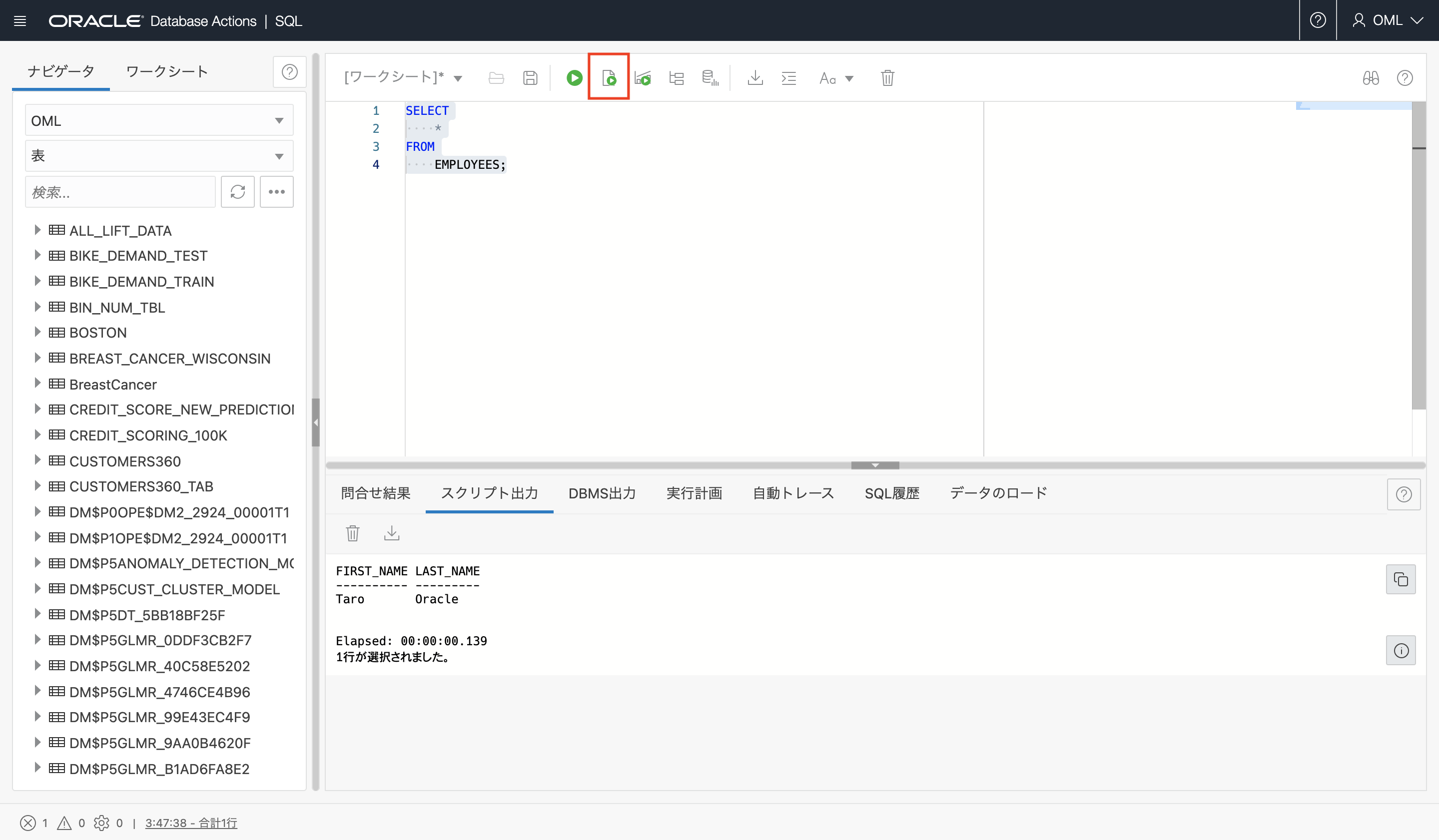1439x840 pixels.
Task: Click the editor vertical scrollbar
Action: pyautogui.click(x=1419, y=257)
